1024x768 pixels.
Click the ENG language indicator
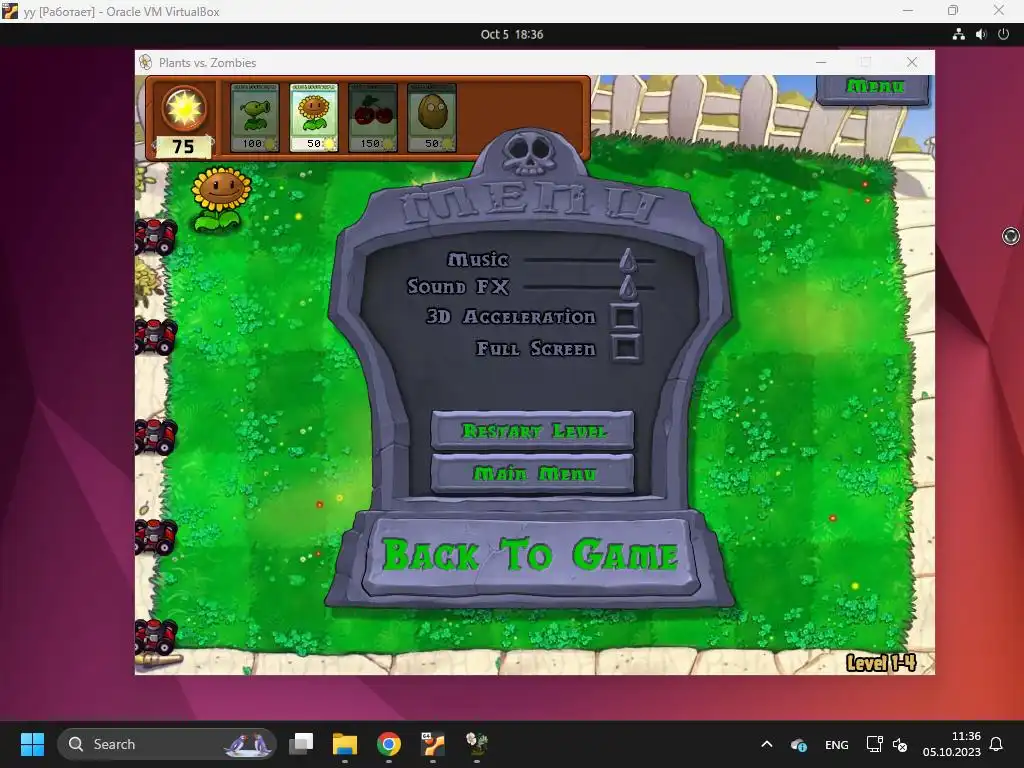coord(837,744)
